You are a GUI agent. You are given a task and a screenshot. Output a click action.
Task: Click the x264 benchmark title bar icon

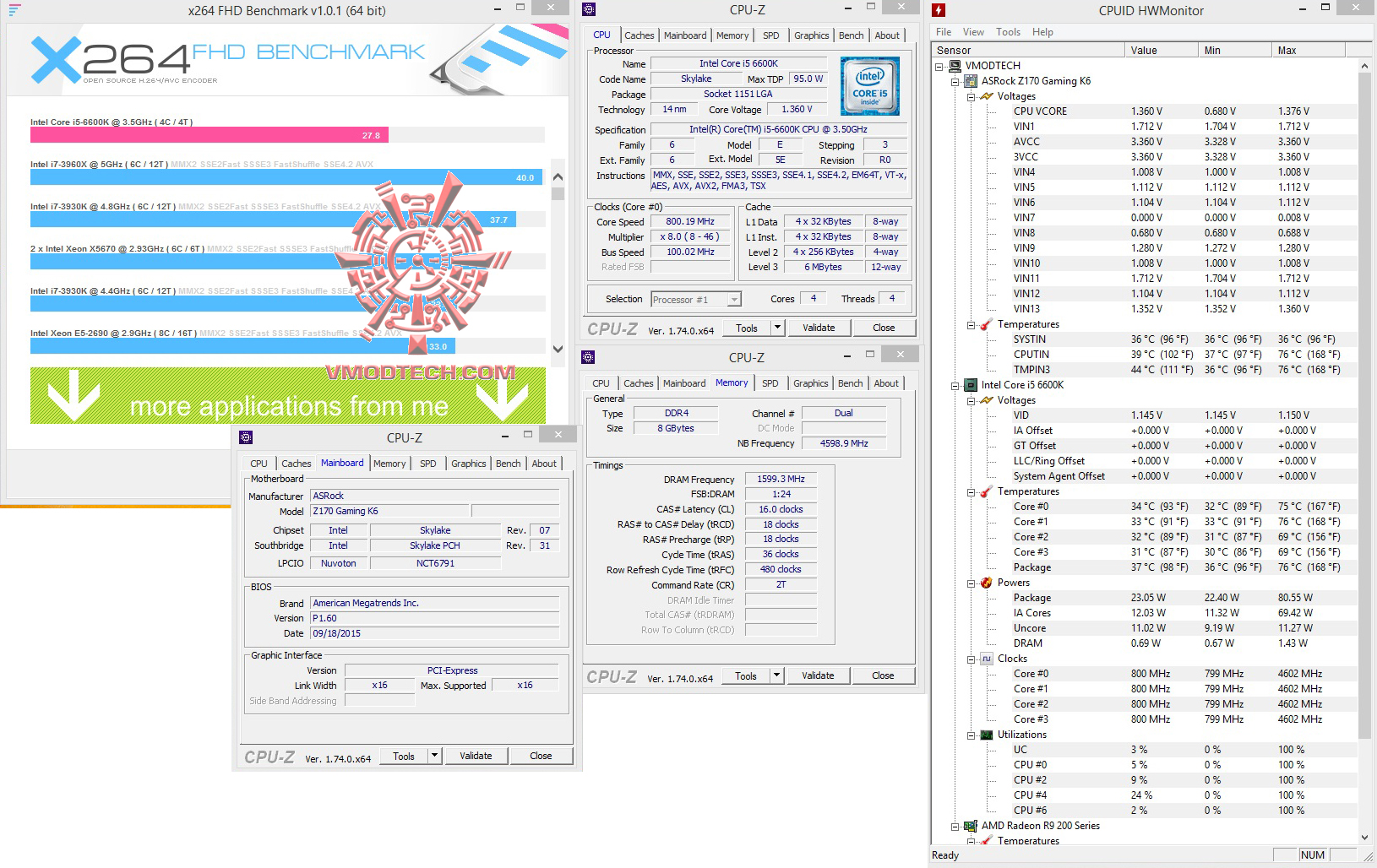click(14, 11)
